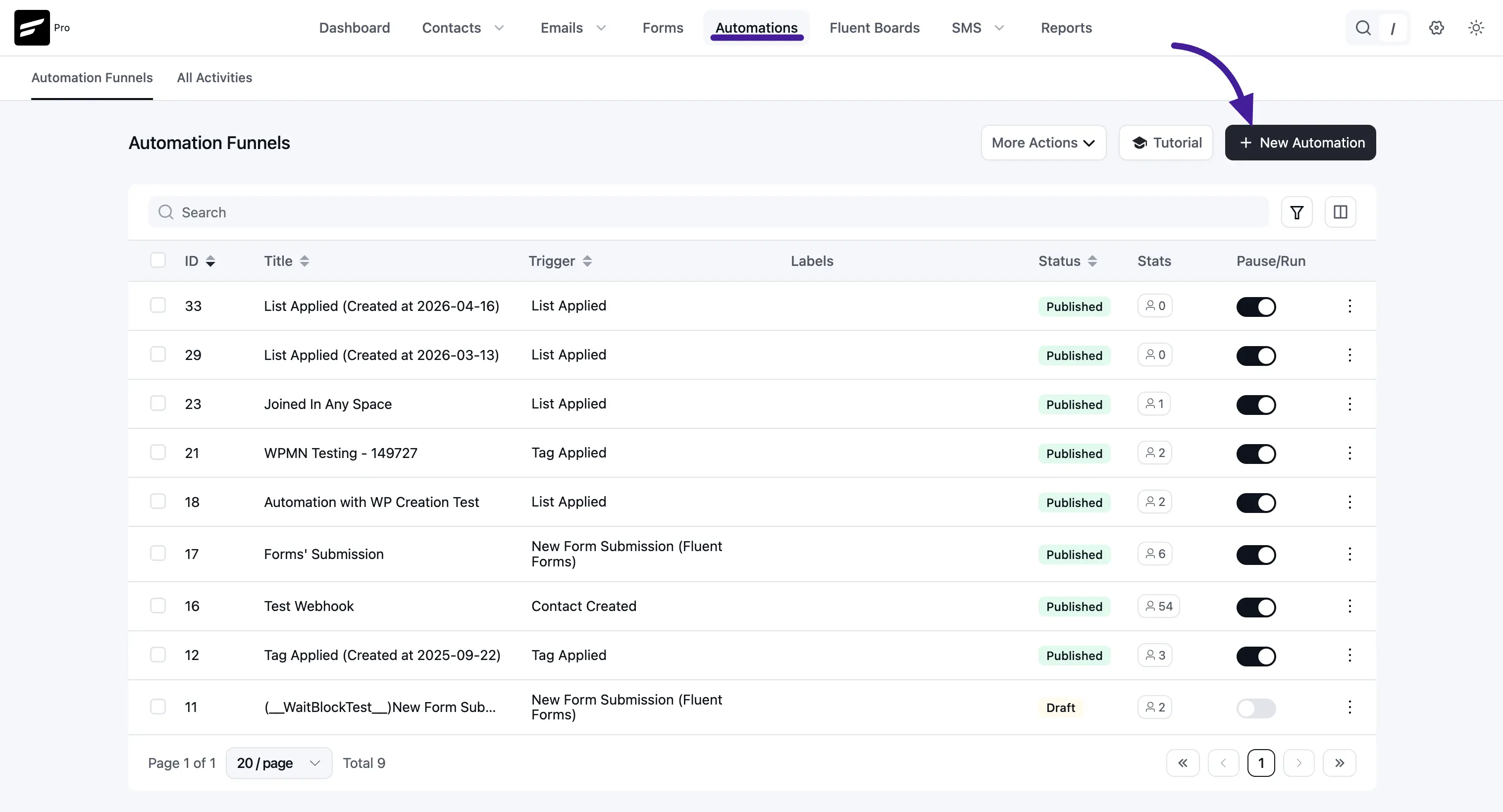
Task: Sort by Status column arrows
Action: click(x=1092, y=261)
